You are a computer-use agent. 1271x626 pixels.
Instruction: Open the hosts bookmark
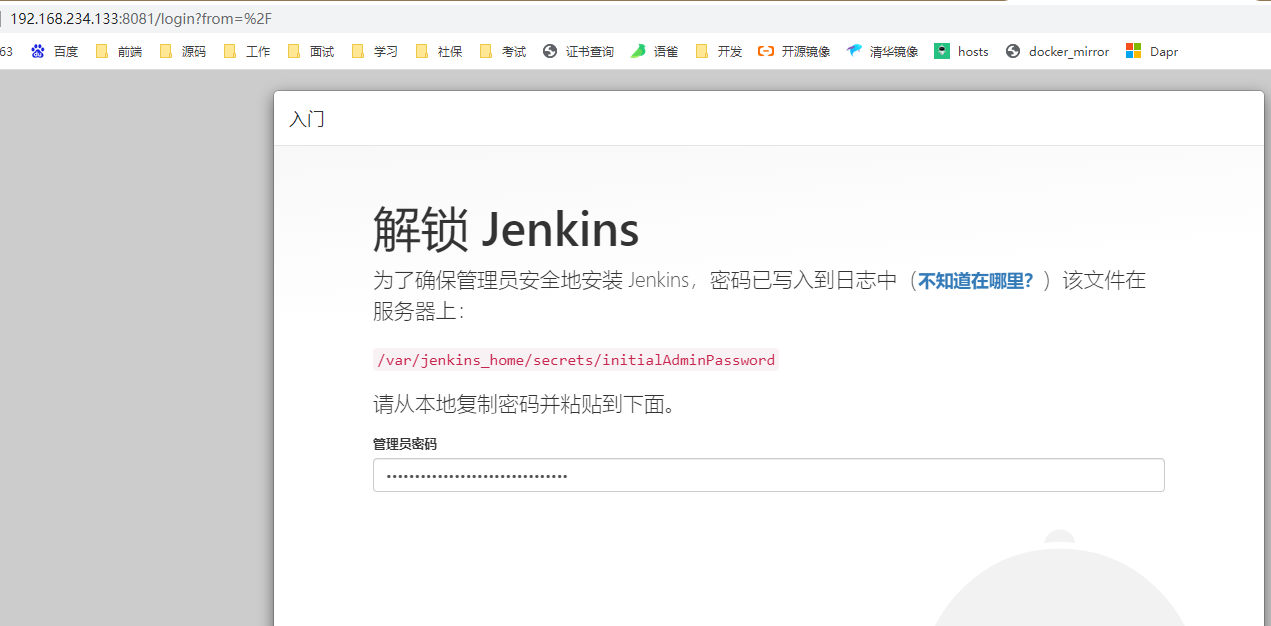[961, 51]
